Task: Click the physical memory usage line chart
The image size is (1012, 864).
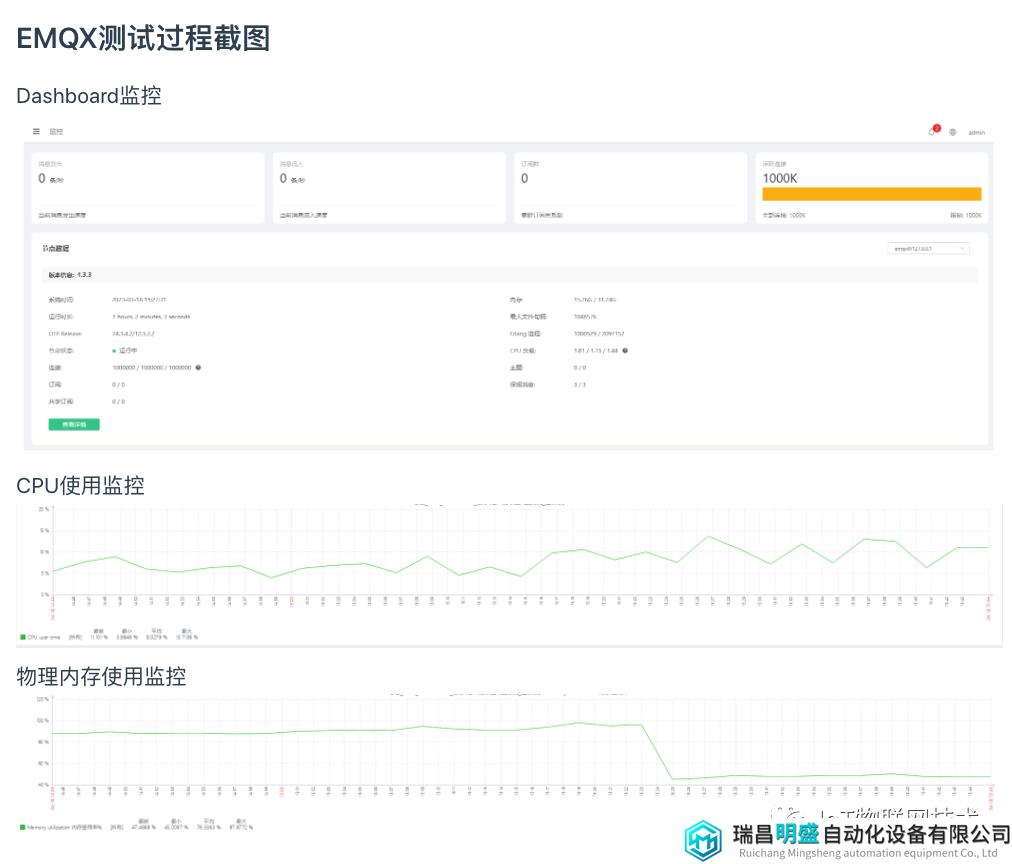Action: tap(521, 742)
